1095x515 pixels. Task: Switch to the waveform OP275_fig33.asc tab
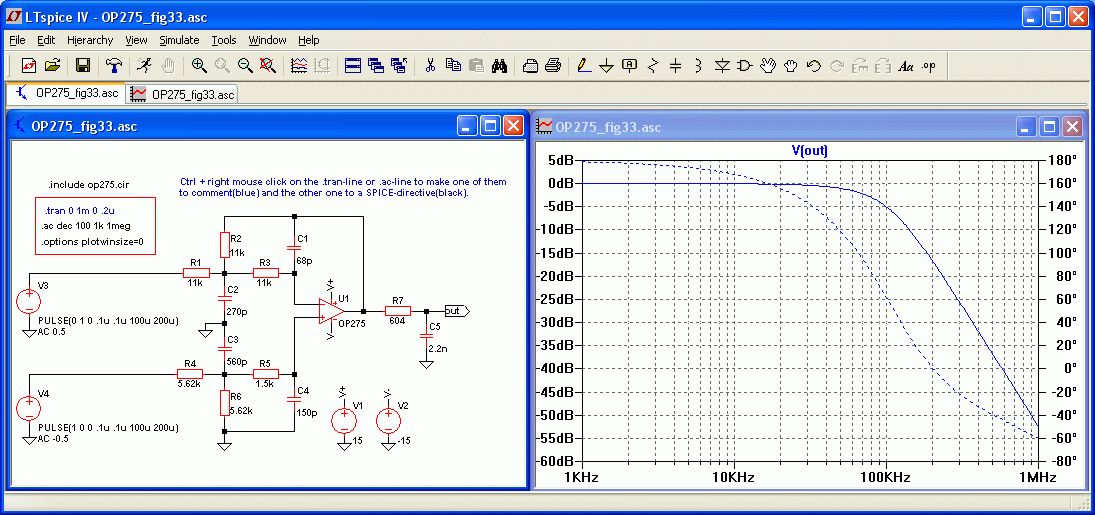click(x=182, y=94)
